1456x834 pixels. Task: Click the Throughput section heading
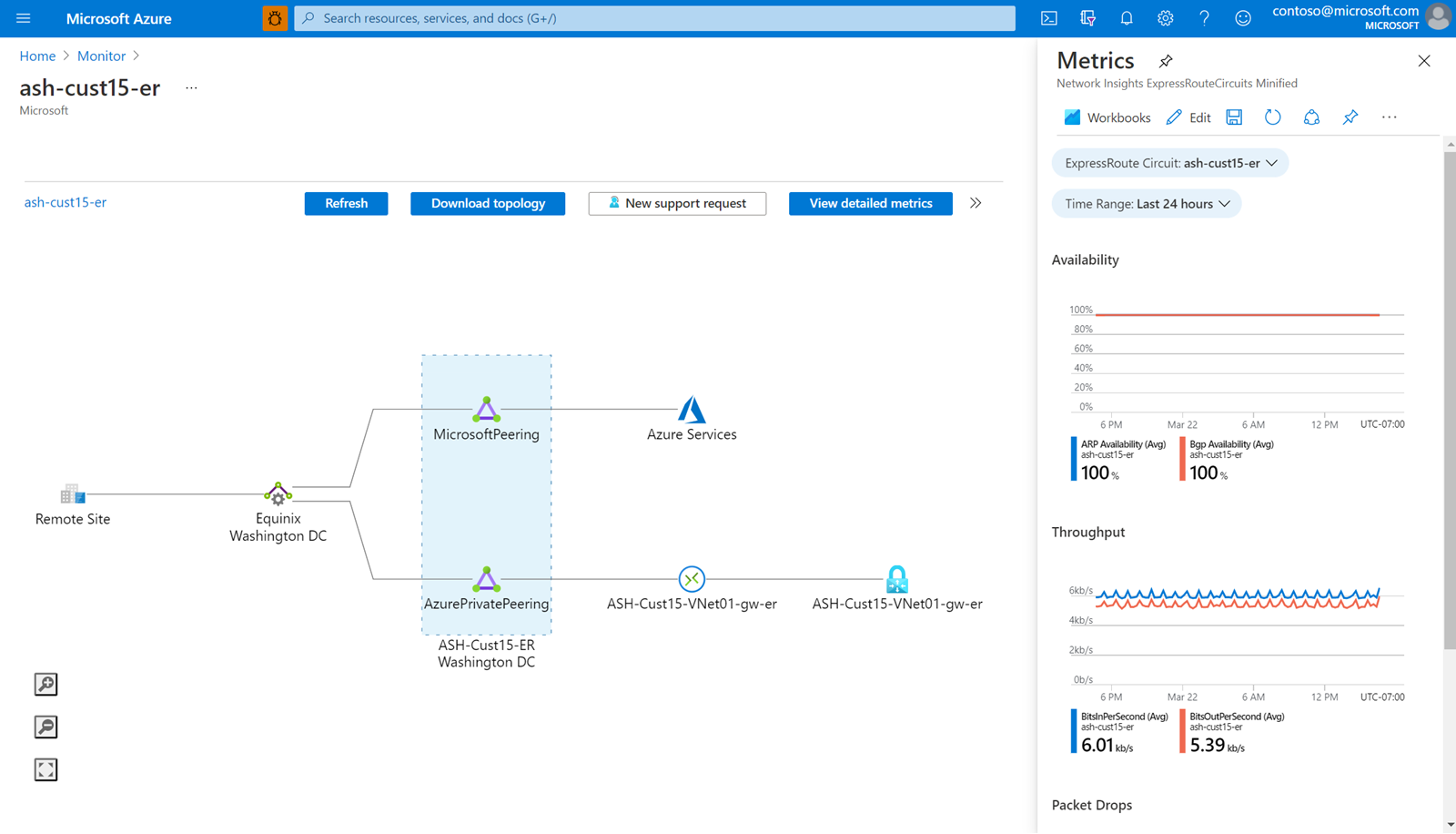(x=1088, y=532)
